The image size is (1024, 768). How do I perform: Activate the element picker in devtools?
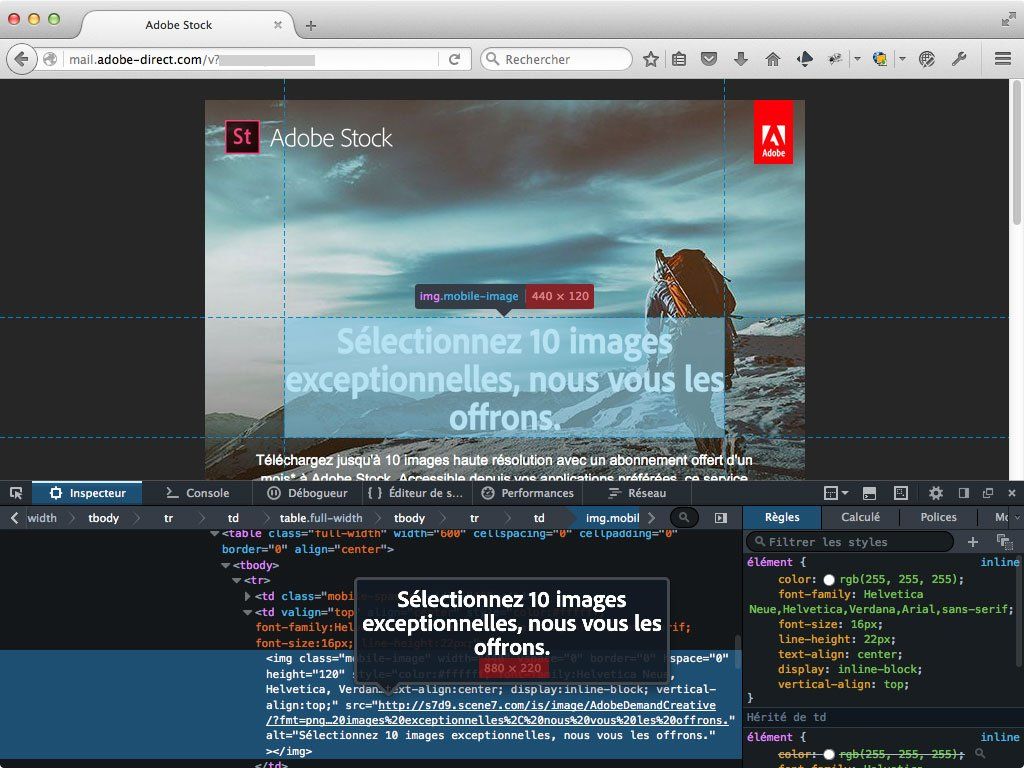pos(16,493)
